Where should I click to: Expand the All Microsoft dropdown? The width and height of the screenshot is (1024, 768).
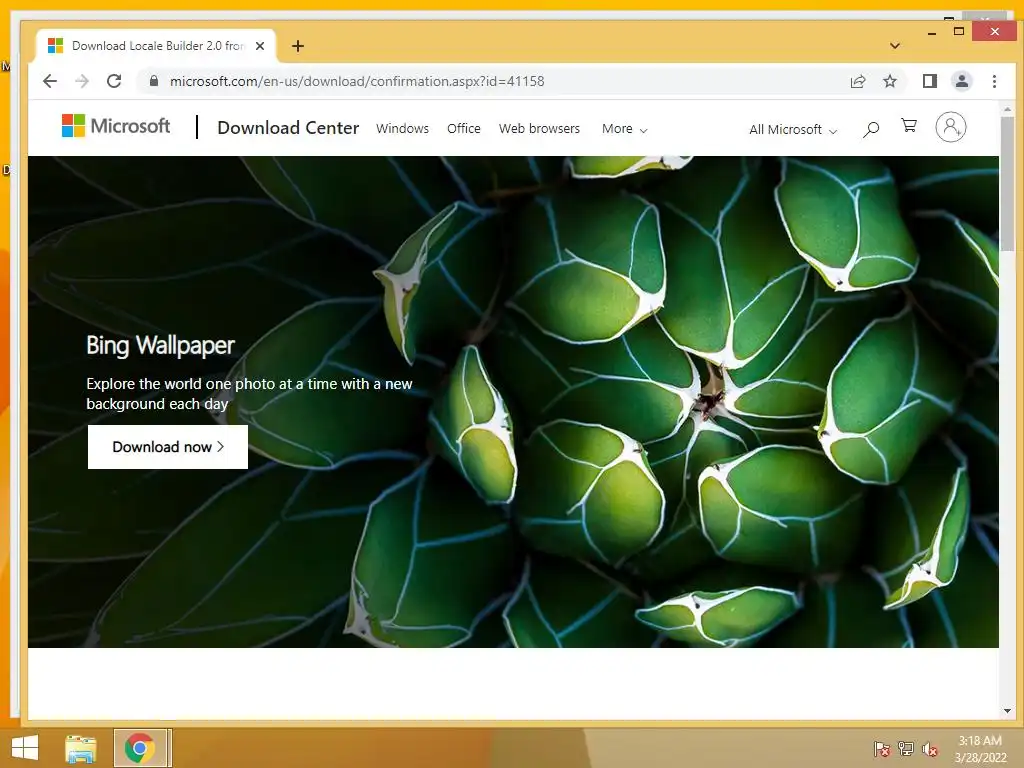793,129
